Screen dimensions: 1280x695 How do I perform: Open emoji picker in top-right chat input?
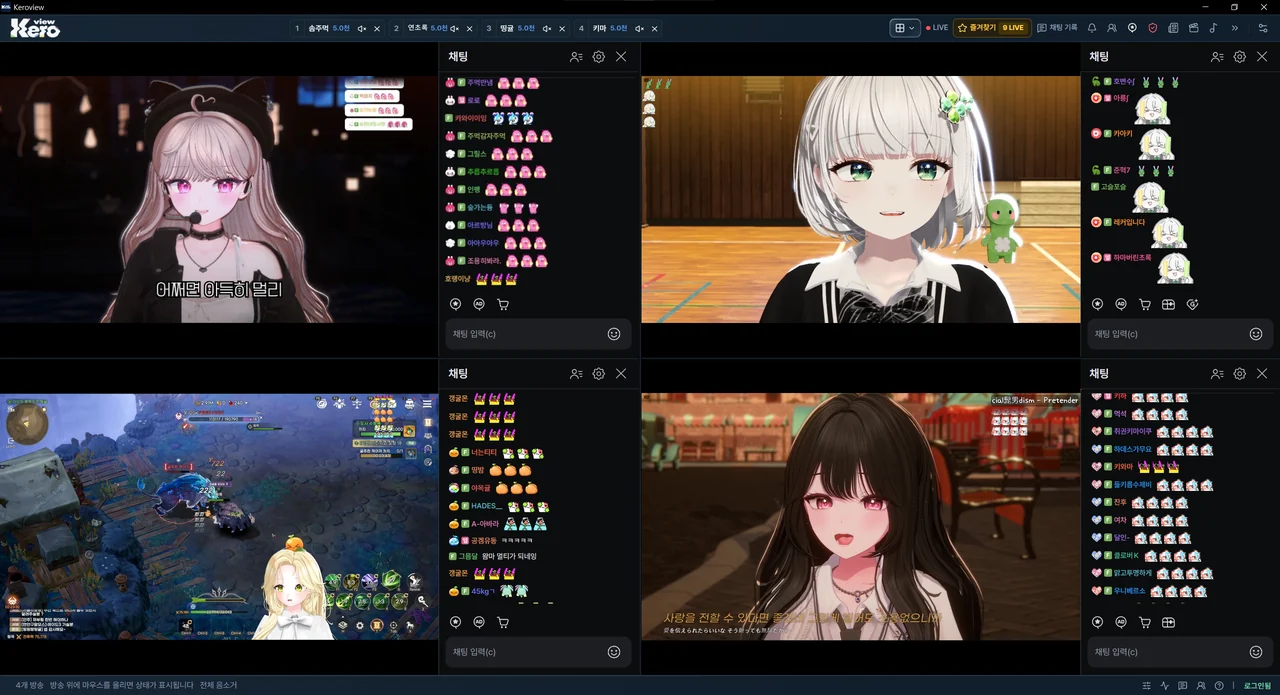[x=1256, y=334]
